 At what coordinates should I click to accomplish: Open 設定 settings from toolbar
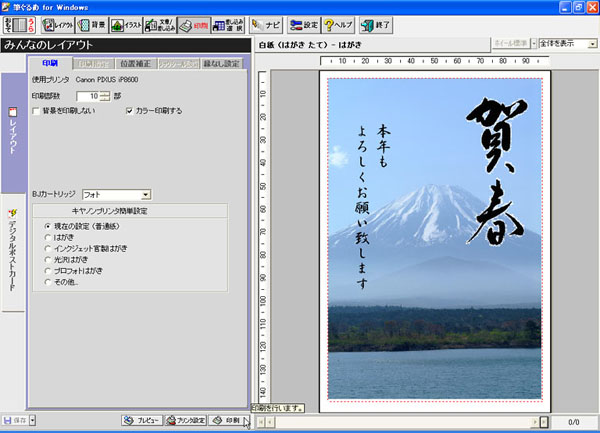tap(304, 23)
